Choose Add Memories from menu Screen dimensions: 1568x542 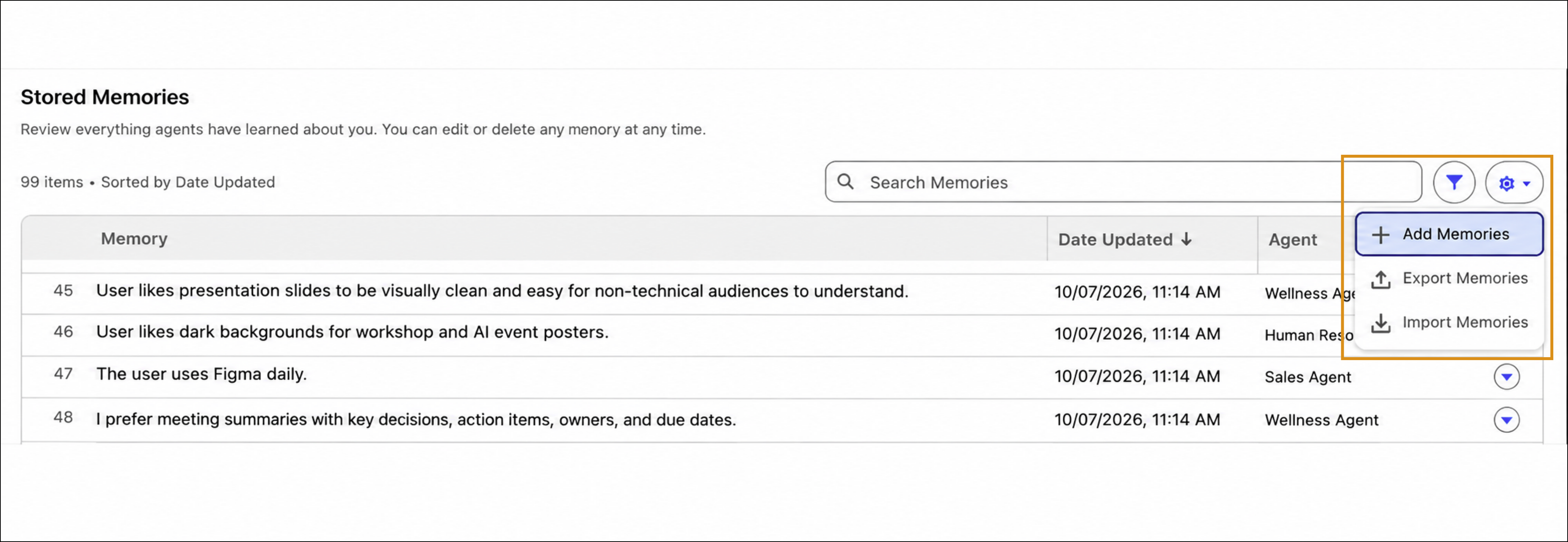[1449, 234]
